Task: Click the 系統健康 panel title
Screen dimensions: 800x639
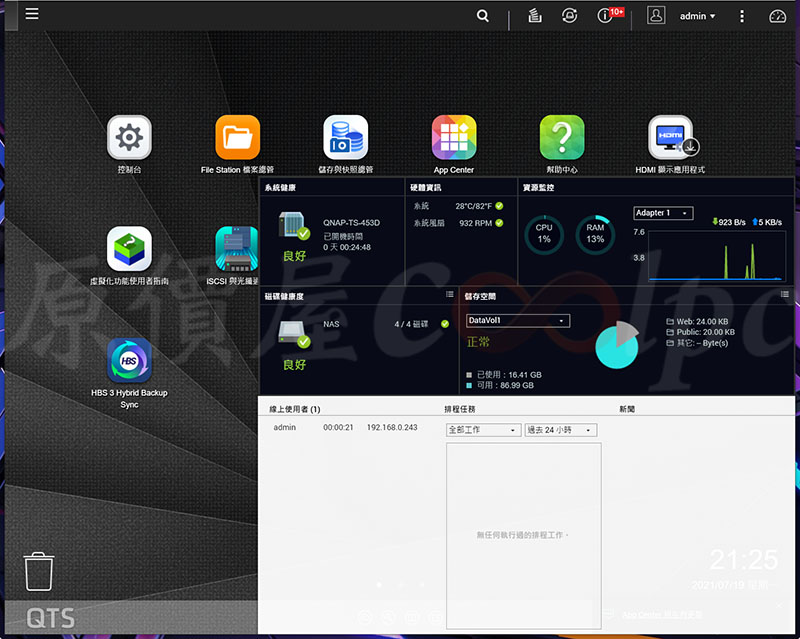Action: (x=280, y=188)
